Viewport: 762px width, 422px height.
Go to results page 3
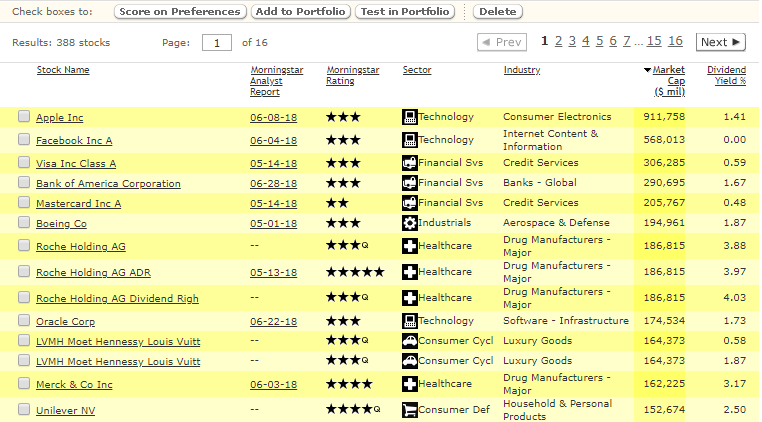[572, 42]
